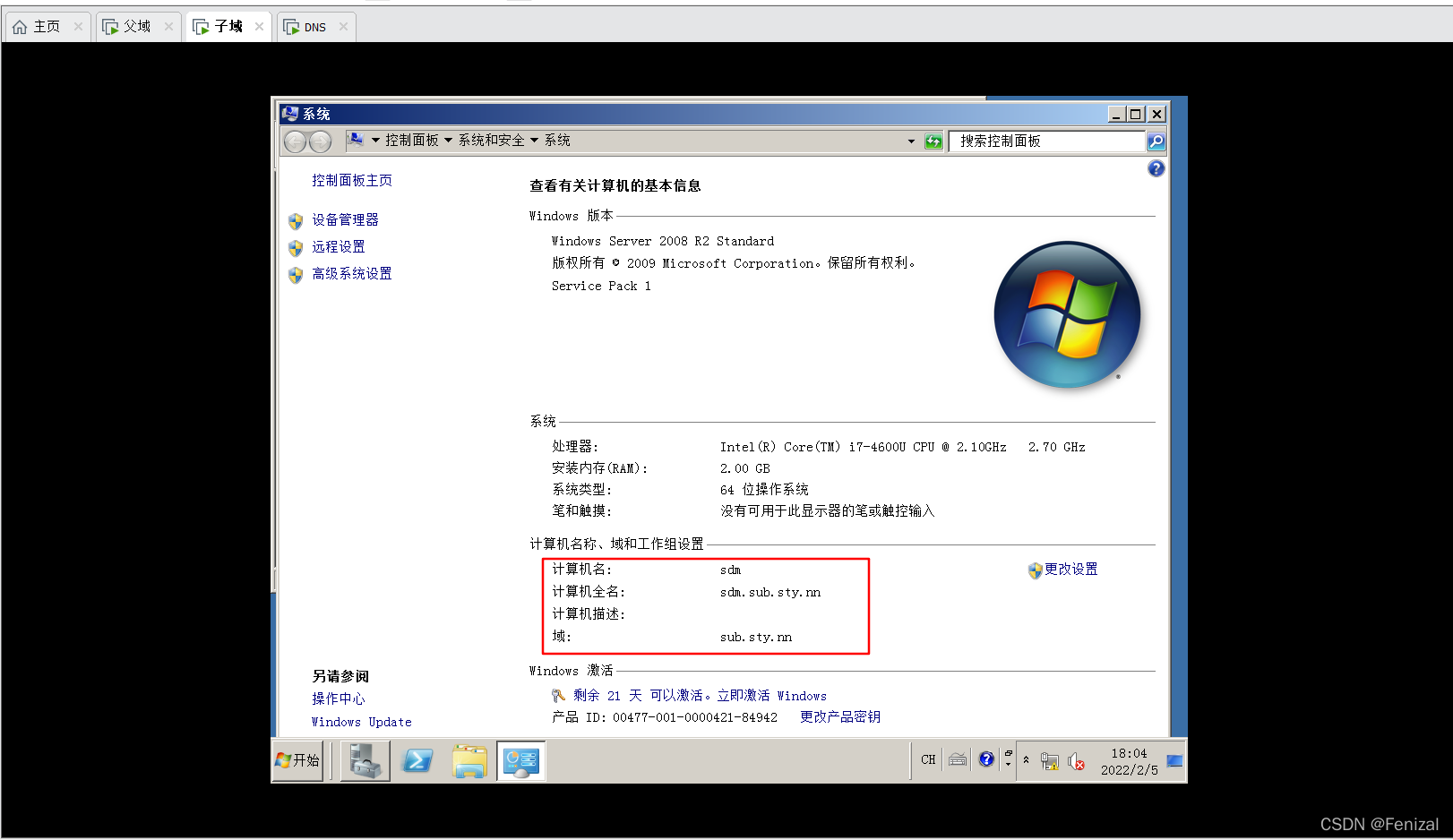Open 设备管理器 link

pyautogui.click(x=345, y=220)
